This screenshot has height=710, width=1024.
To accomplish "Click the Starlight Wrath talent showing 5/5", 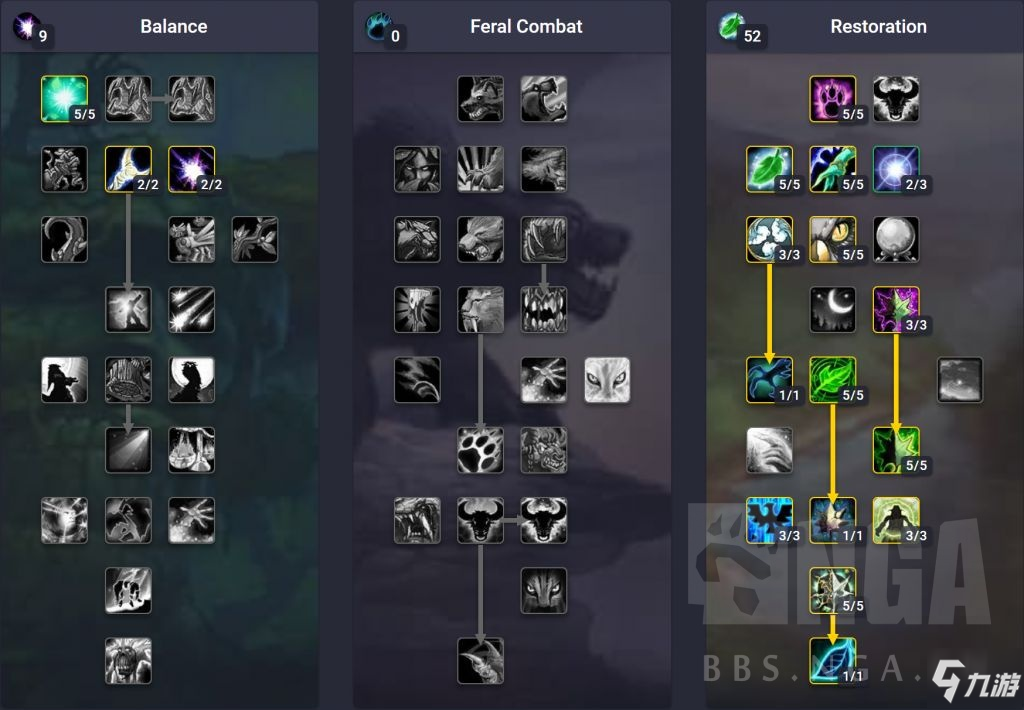I will point(64,99).
